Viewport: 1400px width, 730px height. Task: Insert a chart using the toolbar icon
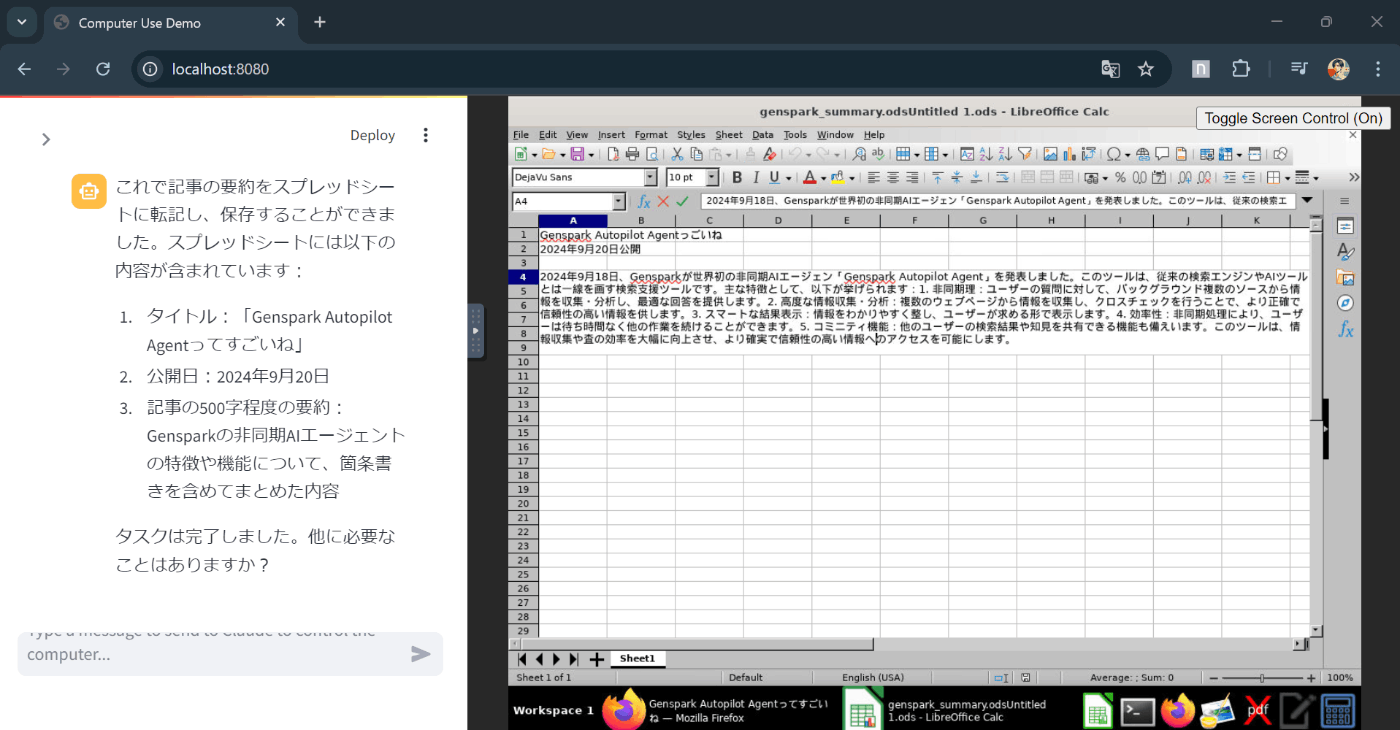point(1069,154)
